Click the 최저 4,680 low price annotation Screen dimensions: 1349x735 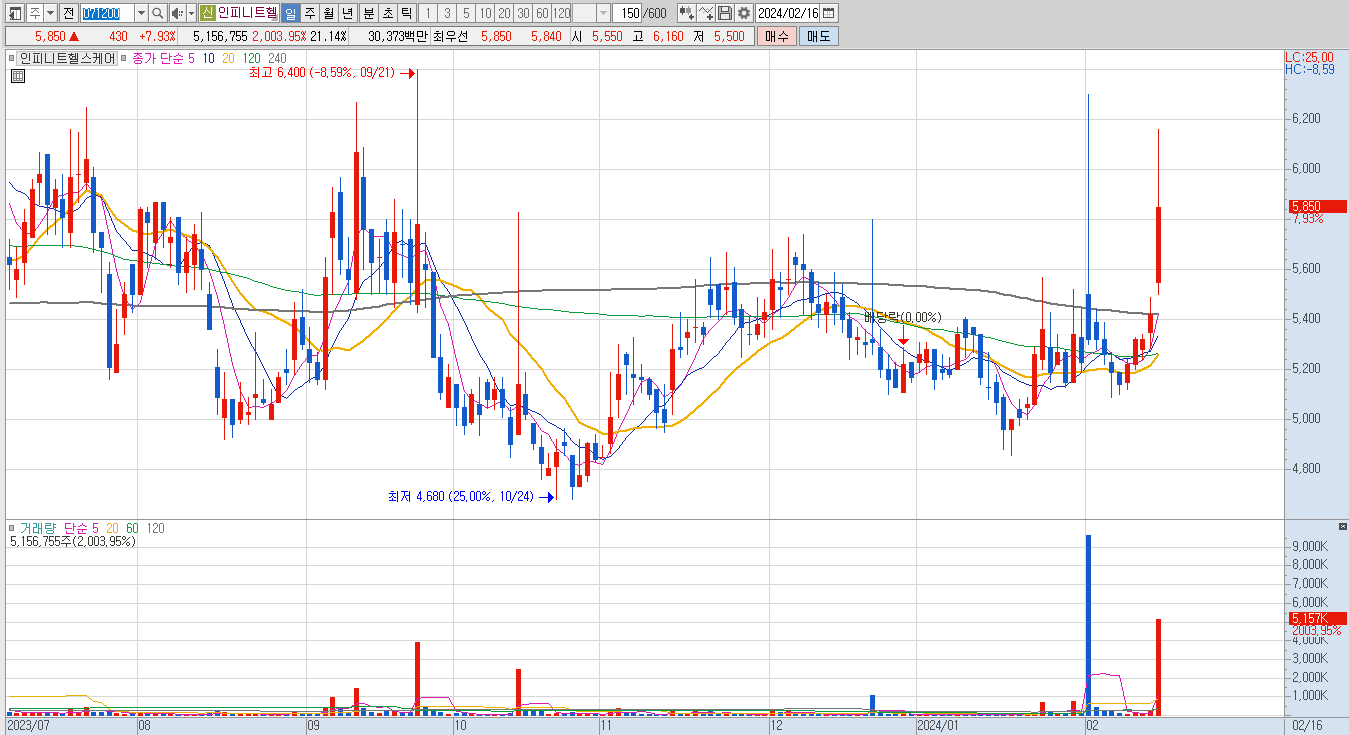(x=461, y=496)
